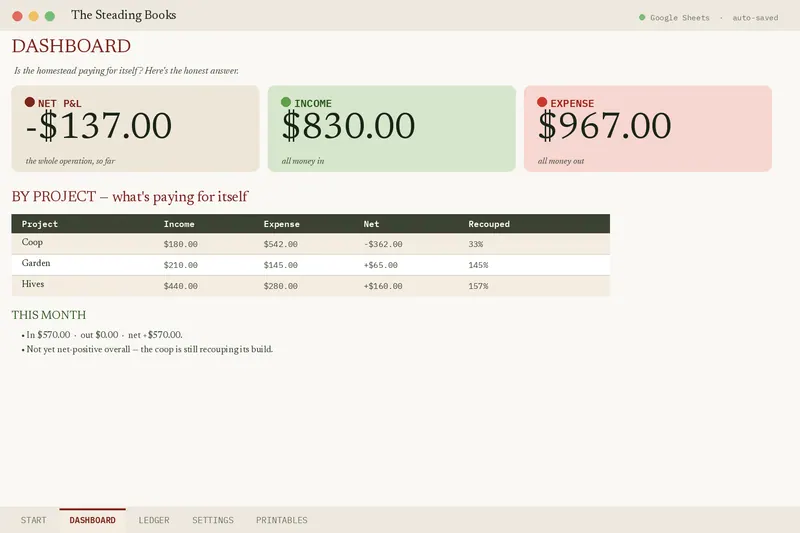Click the 'all money in' caption
This screenshot has width=800, height=533.
(x=303, y=161)
